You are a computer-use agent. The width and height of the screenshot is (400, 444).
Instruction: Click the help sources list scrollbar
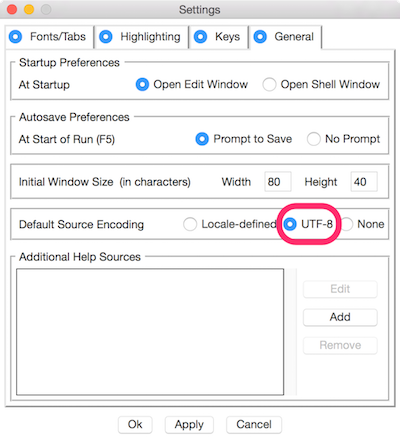(x=291, y=332)
